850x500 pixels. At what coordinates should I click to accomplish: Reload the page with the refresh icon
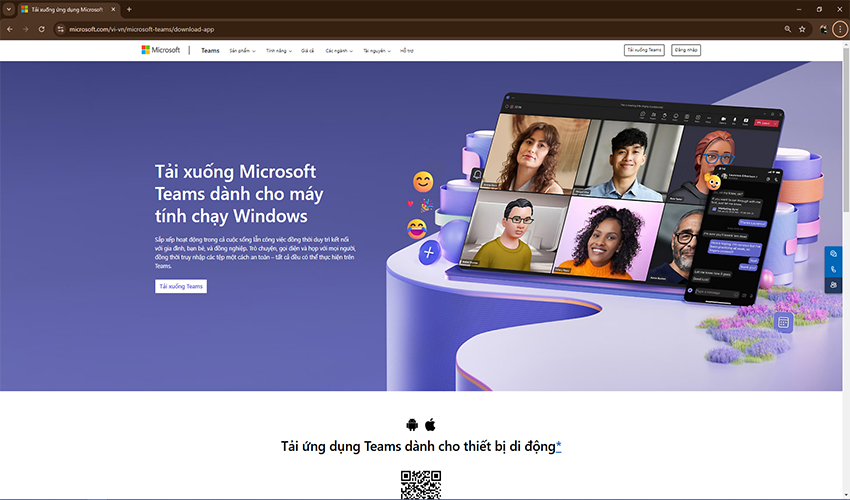tap(42, 29)
